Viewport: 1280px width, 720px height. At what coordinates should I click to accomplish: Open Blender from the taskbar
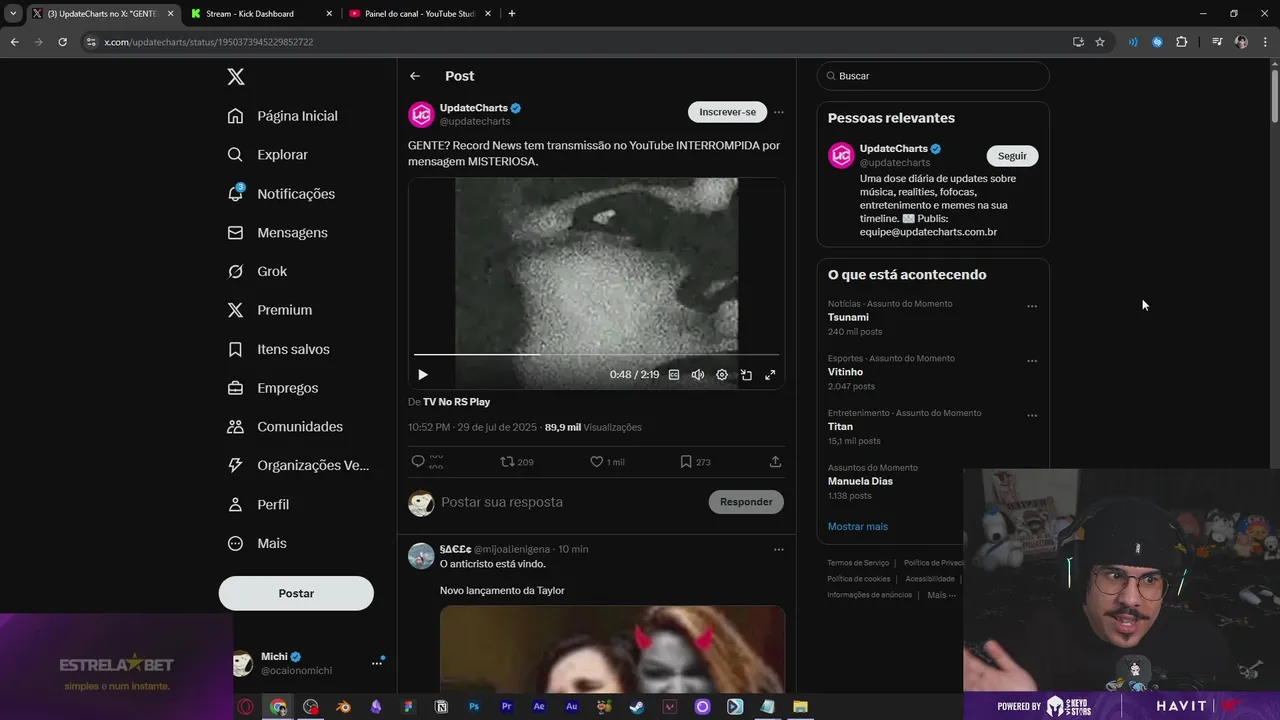(x=343, y=706)
